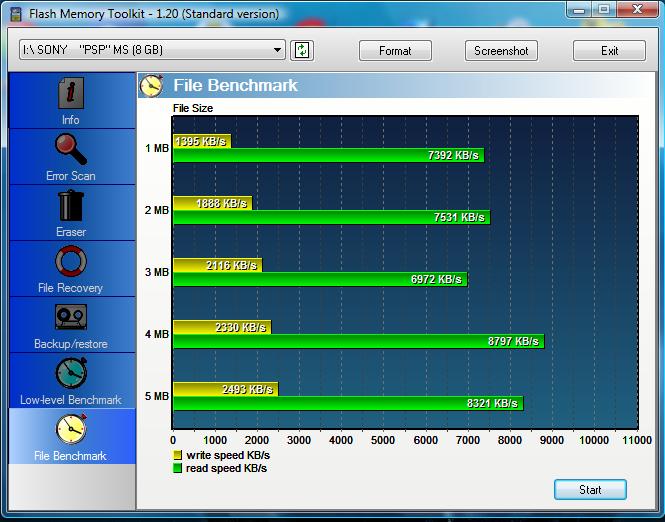Open the Eraser trash can tool
This screenshot has height=522, width=665.
[70, 207]
